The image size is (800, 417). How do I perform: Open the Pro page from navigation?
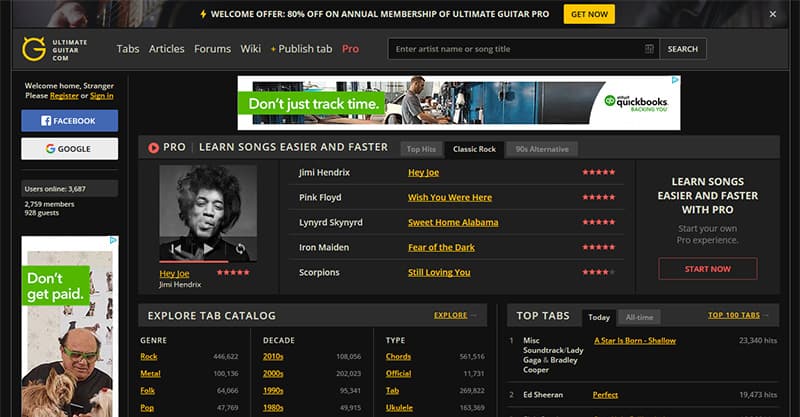click(x=351, y=49)
